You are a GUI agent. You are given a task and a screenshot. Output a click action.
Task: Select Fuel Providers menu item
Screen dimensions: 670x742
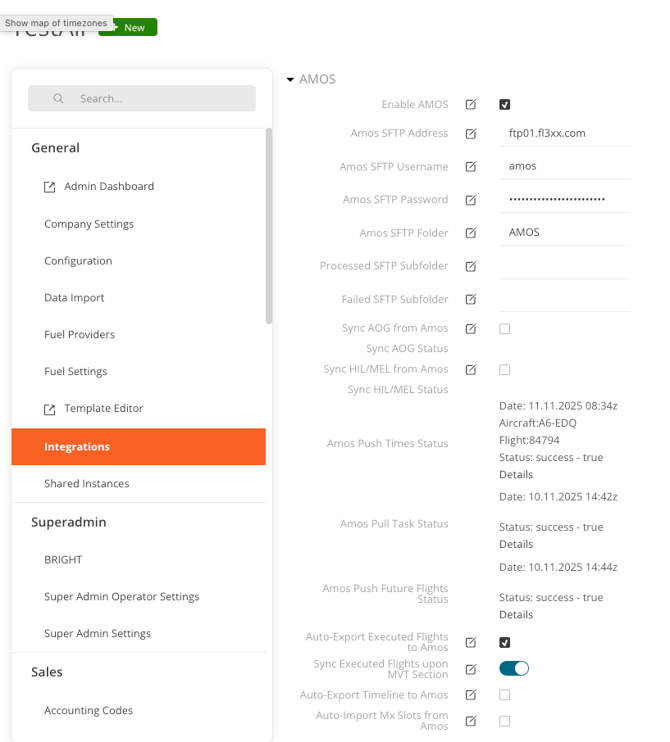tap(79, 335)
